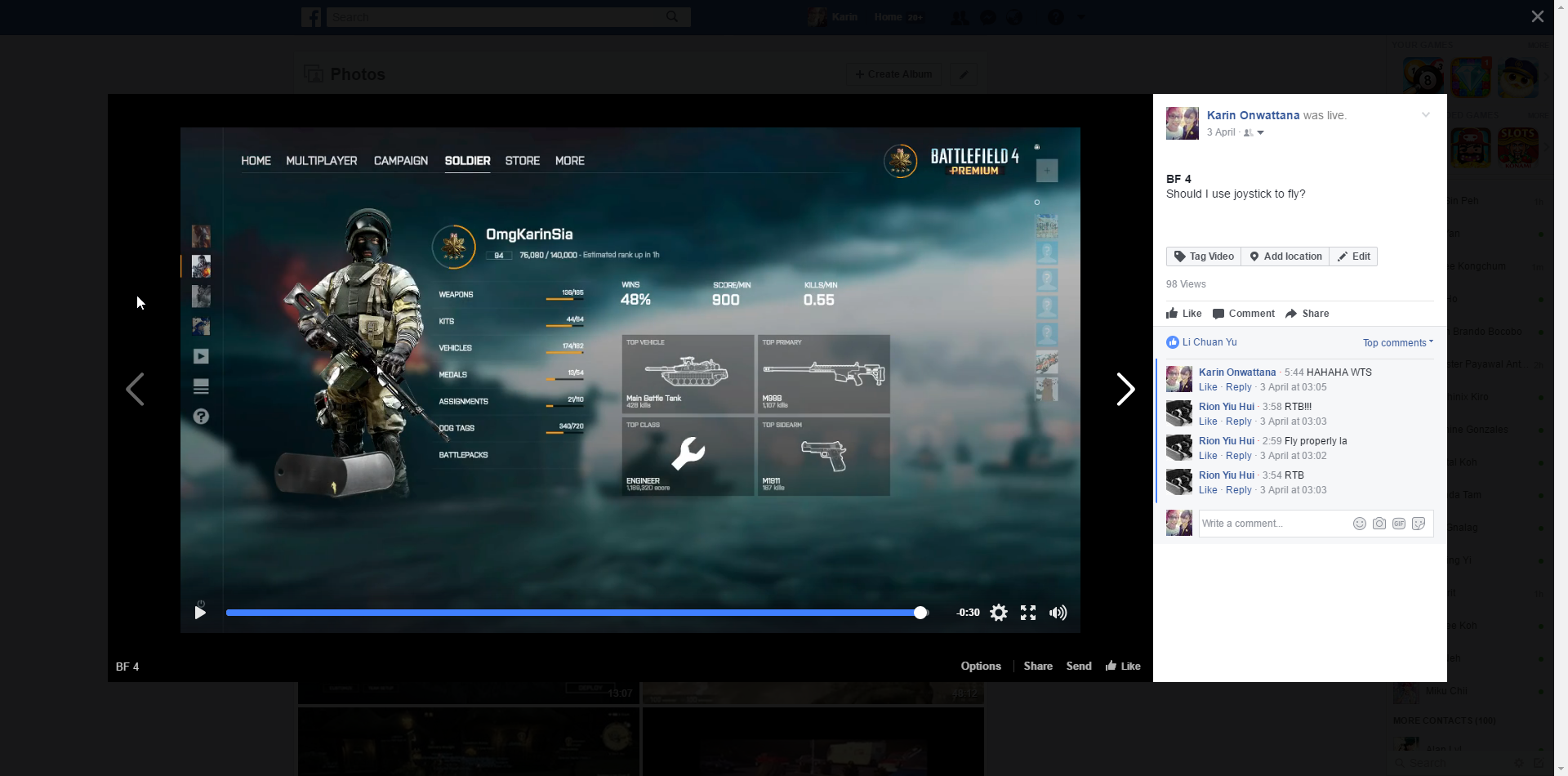Mute the video volume icon
Viewport: 1568px width, 776px height.
pos(1058,613)
